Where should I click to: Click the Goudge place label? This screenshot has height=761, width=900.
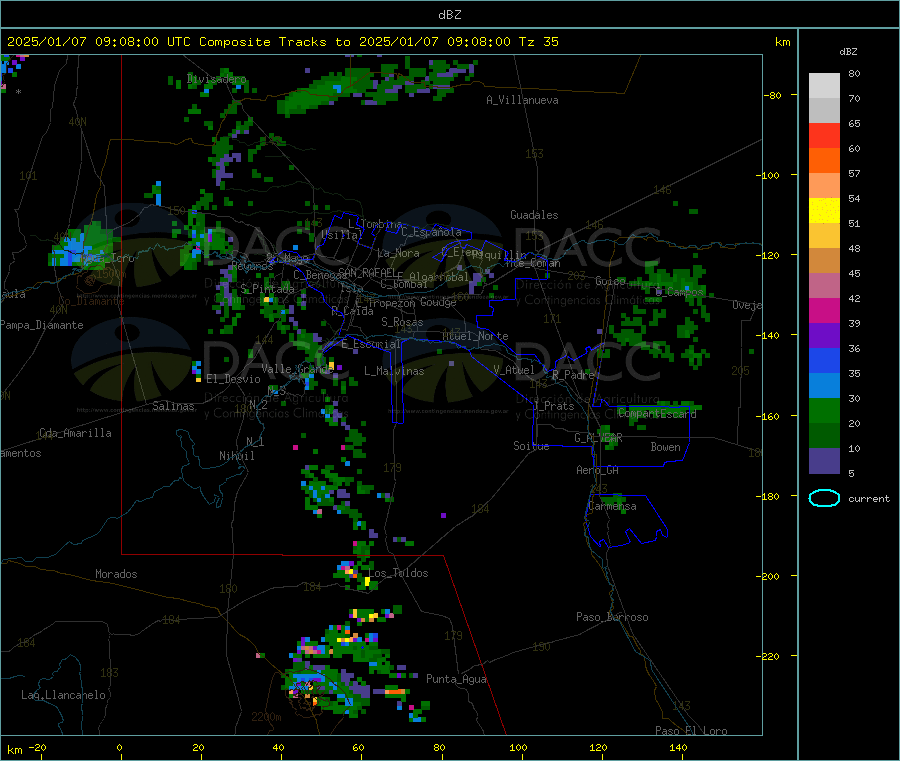[438, 302]
